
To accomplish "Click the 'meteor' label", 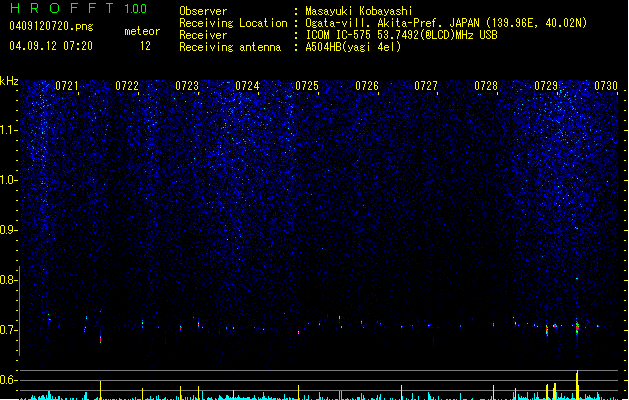I will [142, 31].
